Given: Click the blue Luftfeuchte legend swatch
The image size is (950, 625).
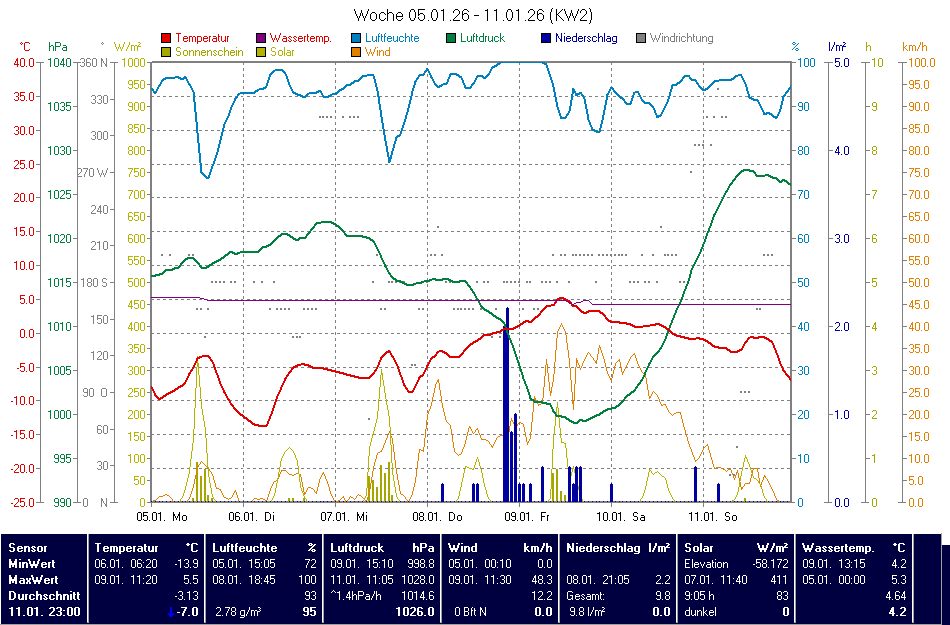Looking at the screenshot, I should (x=357, y=39).
